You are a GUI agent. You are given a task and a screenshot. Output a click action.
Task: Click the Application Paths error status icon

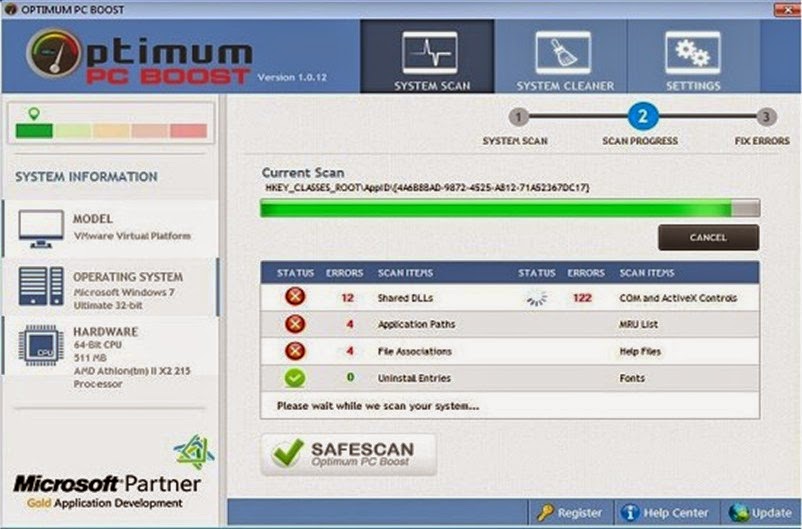[x=295, y=324]
